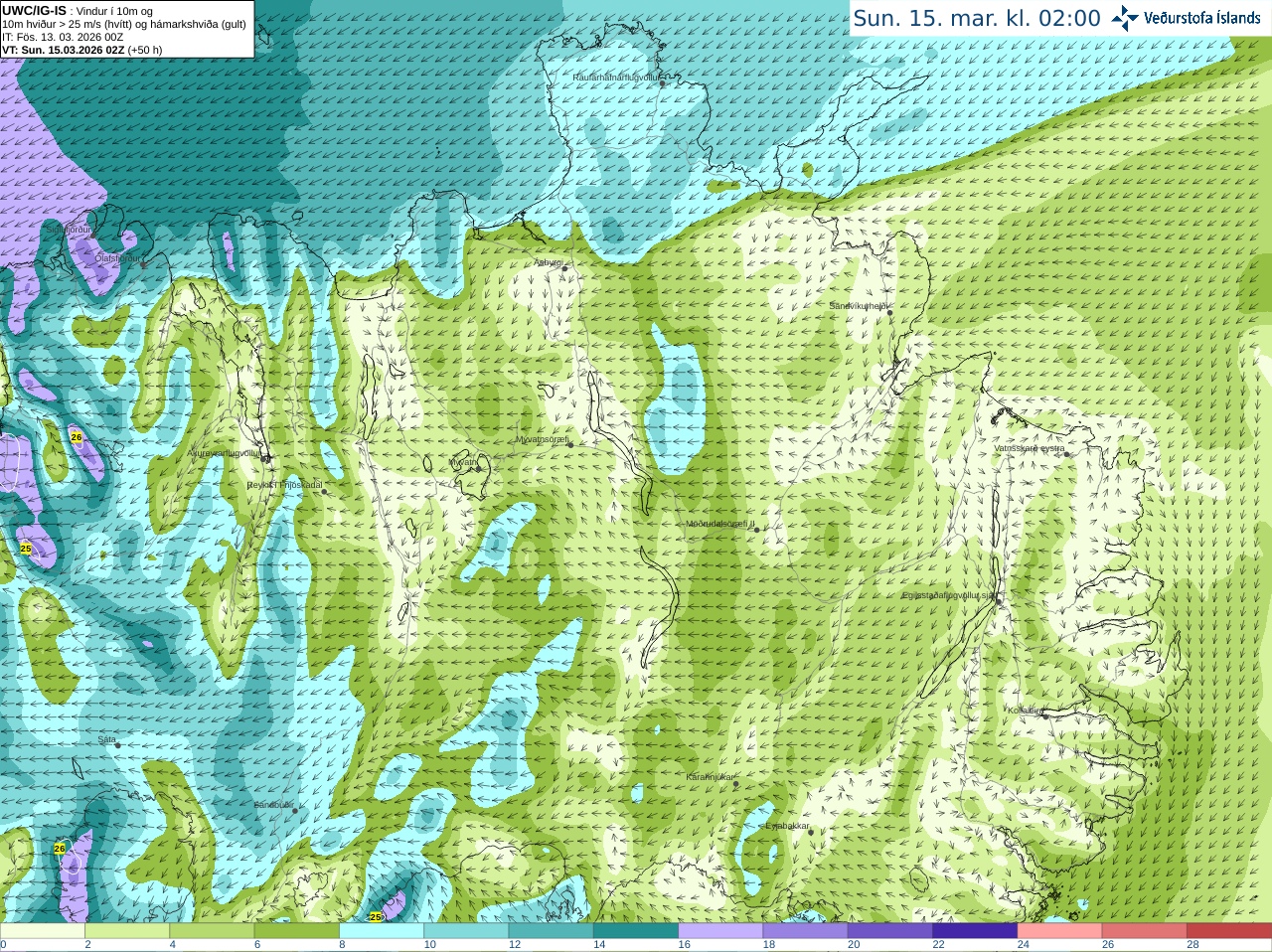Image resolution: width=1272 pixels, height=952 pixels.
Task: Click the Vatnsskarð eystra station label
Action: [x=1029, y=448]
